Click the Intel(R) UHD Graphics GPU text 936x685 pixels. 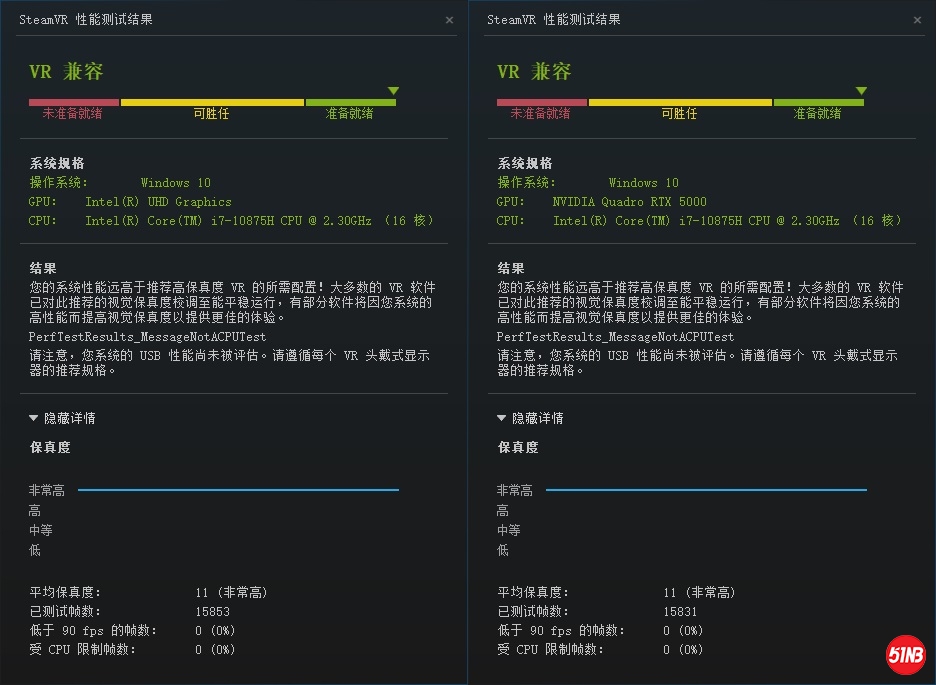coord(158,202)
